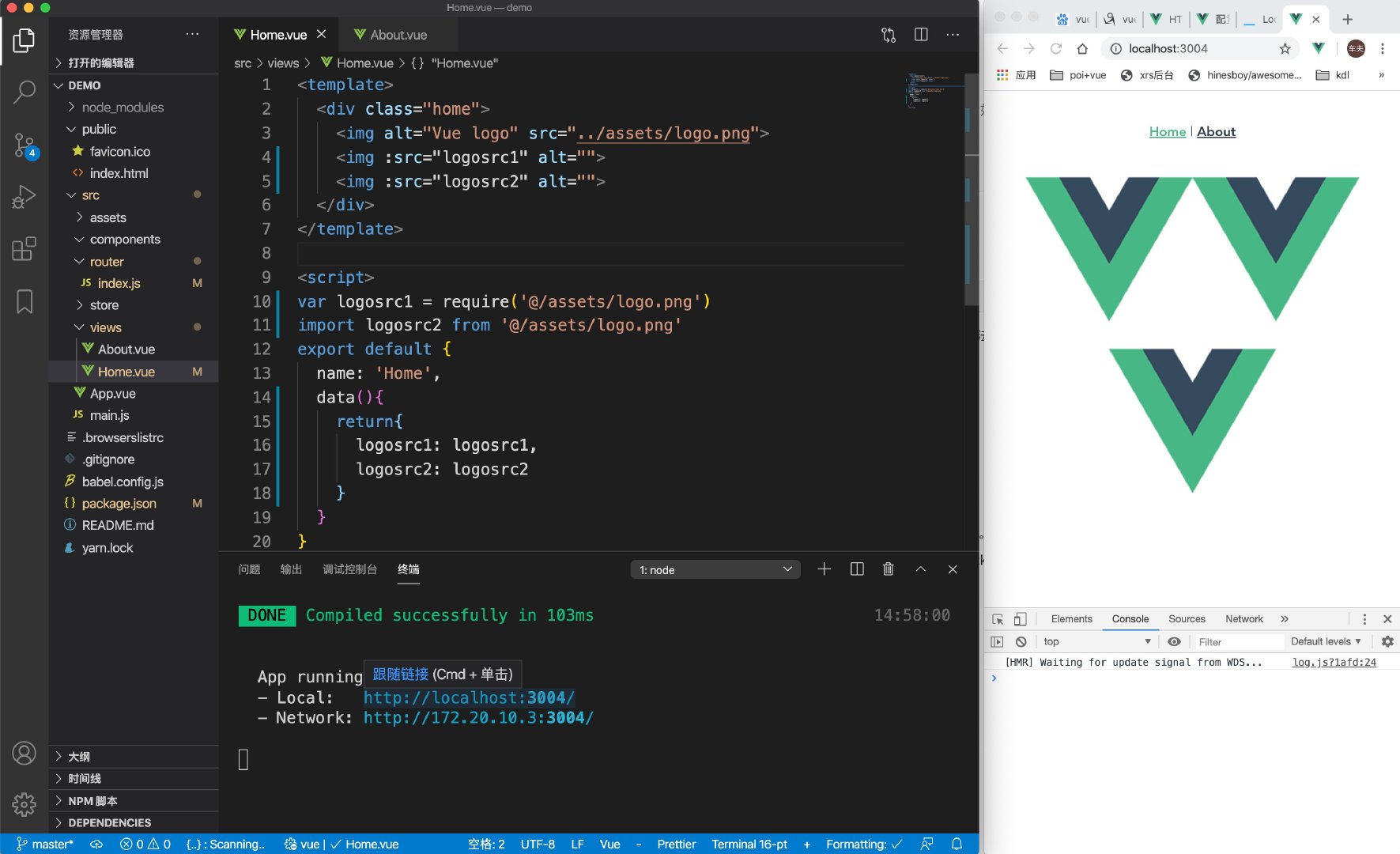Open the Extensions view
Screen dimensions: 1400x854
click(x=25, y=249)
